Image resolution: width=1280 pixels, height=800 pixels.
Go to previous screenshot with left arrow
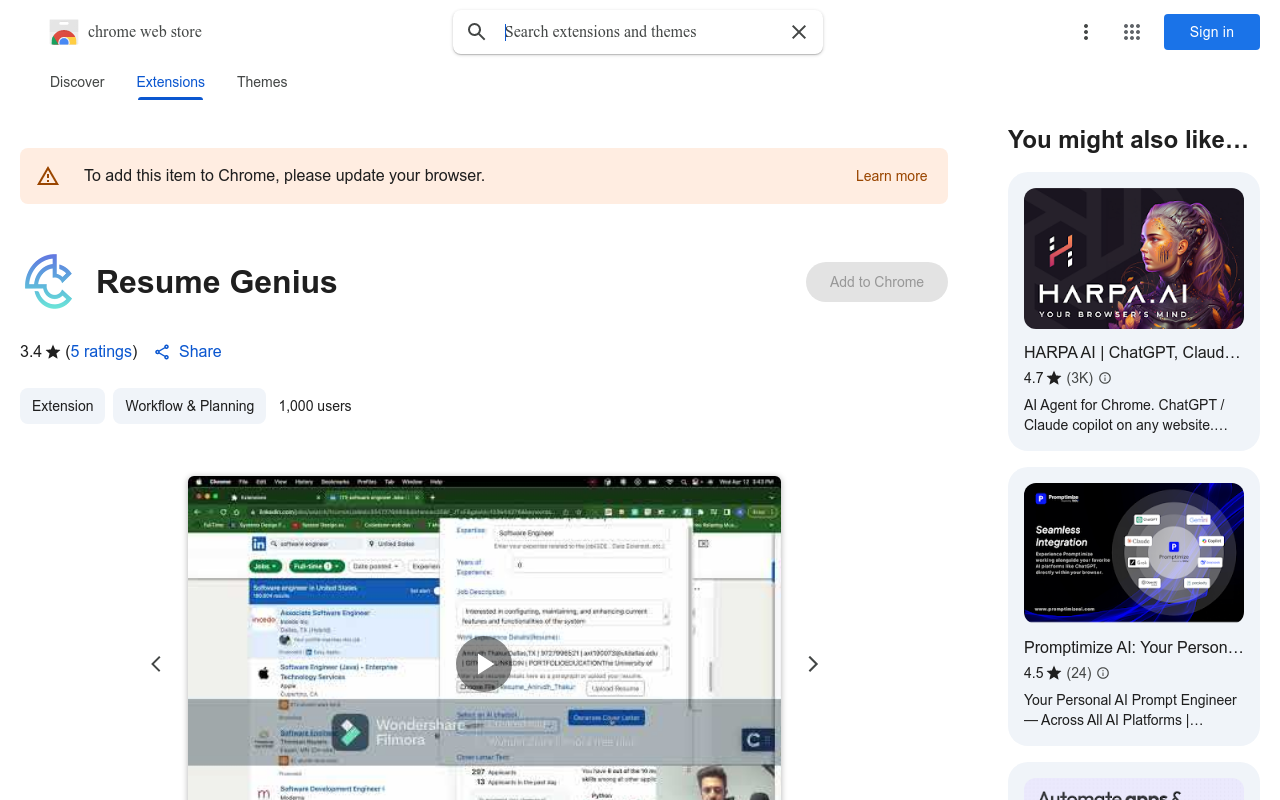coord(156,664)
